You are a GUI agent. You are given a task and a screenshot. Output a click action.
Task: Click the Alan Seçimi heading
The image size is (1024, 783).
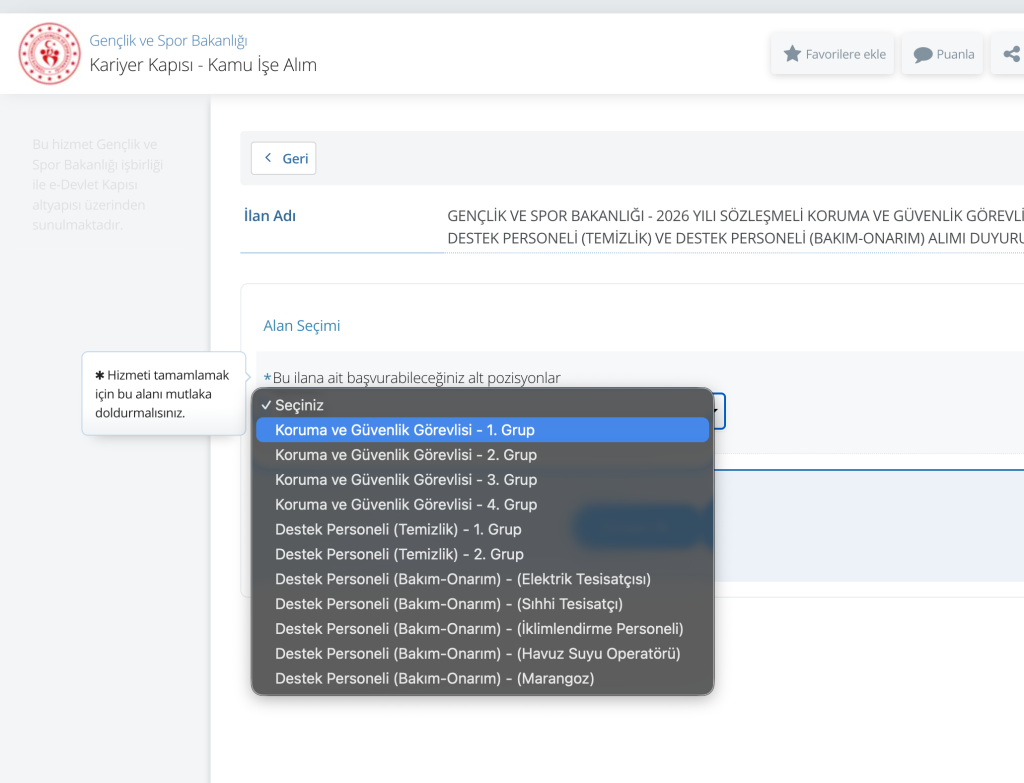click(302, 325)
